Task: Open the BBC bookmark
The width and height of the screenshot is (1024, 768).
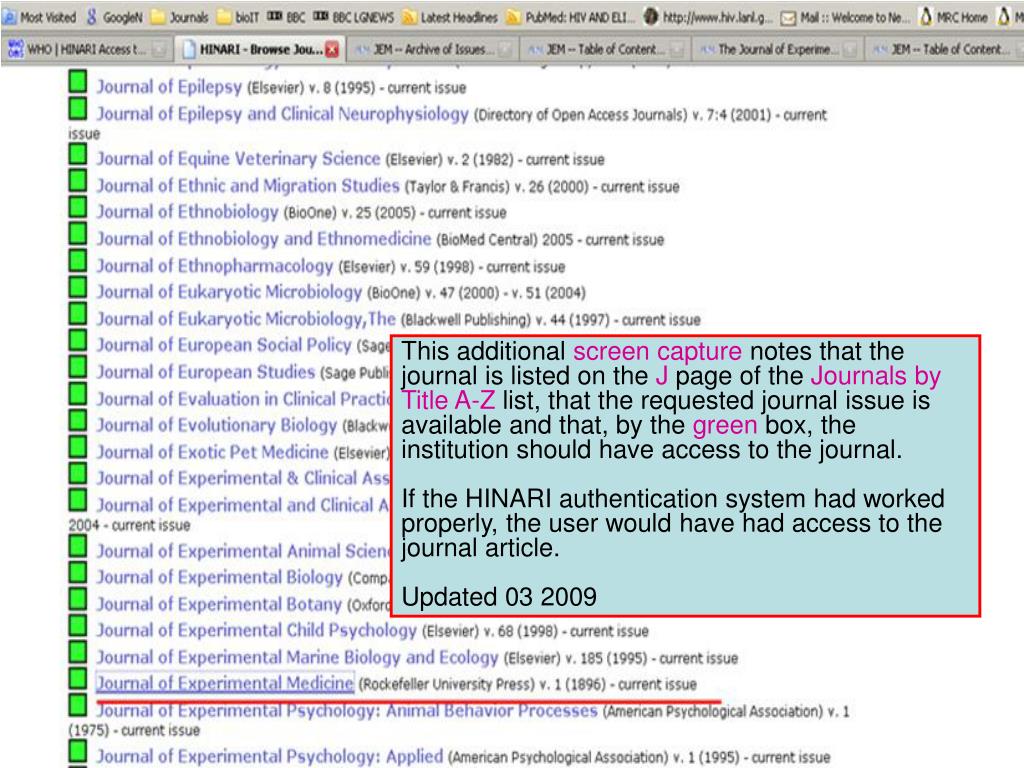Action: point(286,17)
